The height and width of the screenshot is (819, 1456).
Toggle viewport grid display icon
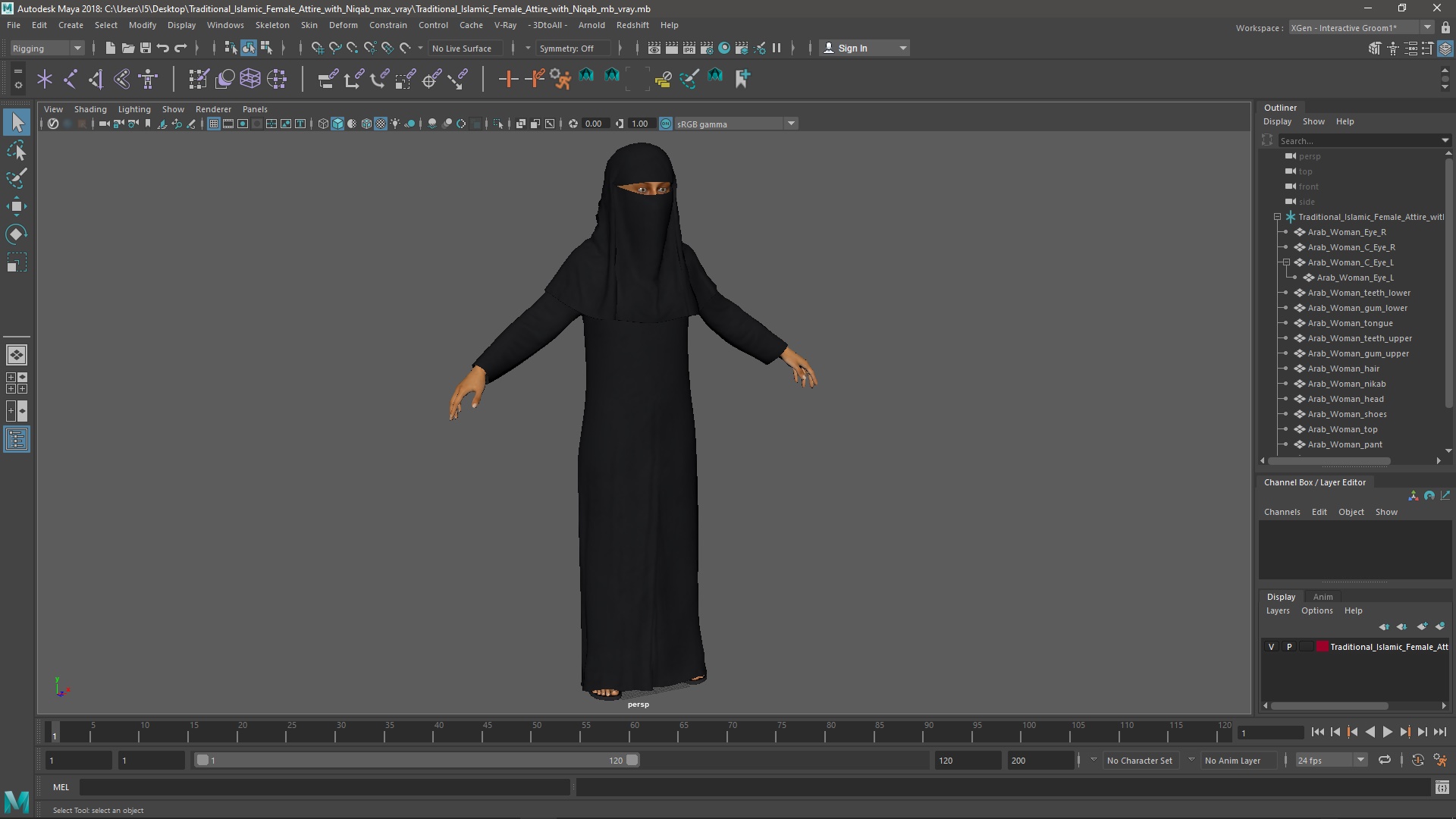pos(214,124)
